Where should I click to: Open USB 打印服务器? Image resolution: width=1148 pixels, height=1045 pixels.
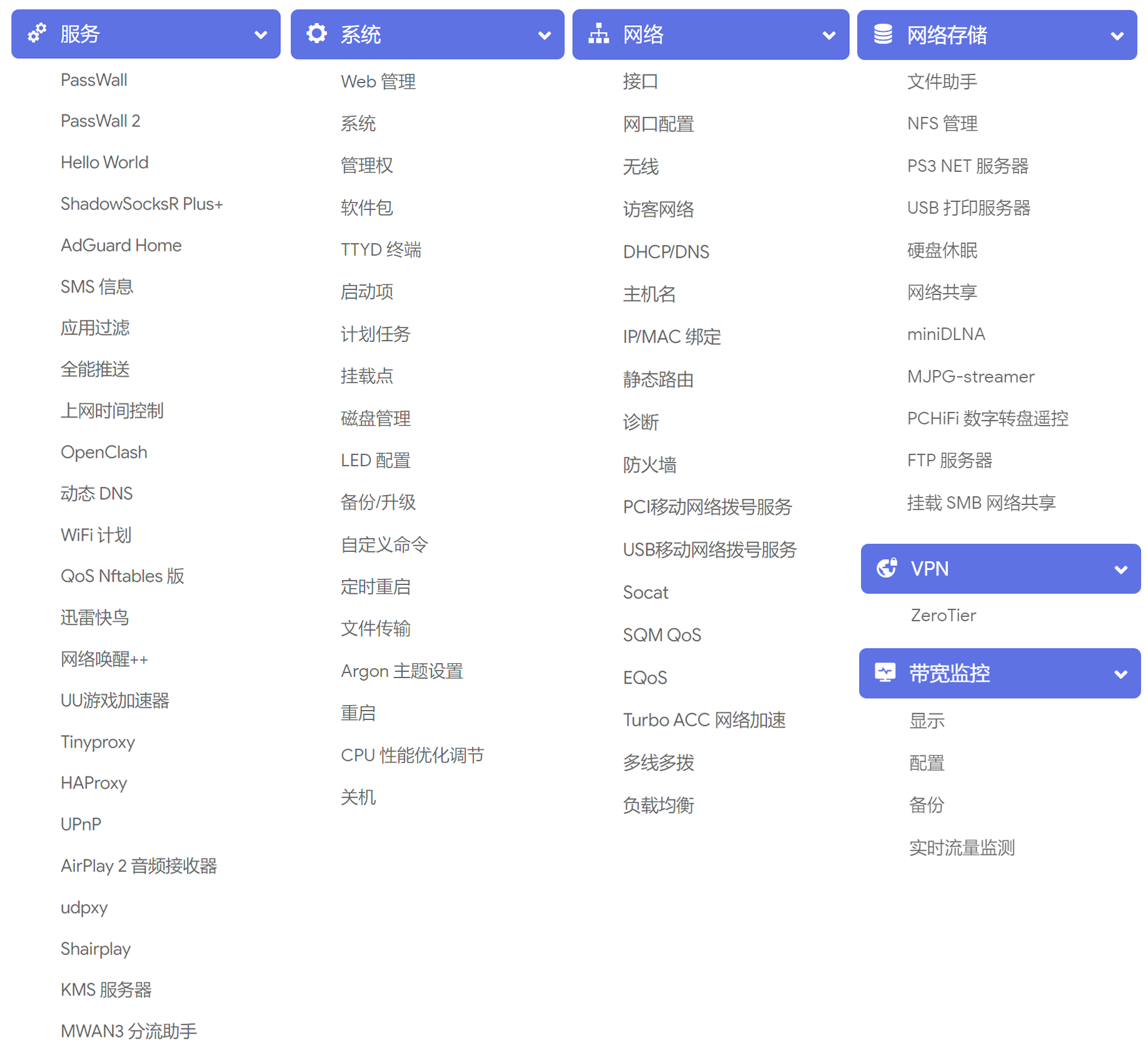[x=969, y=207]
